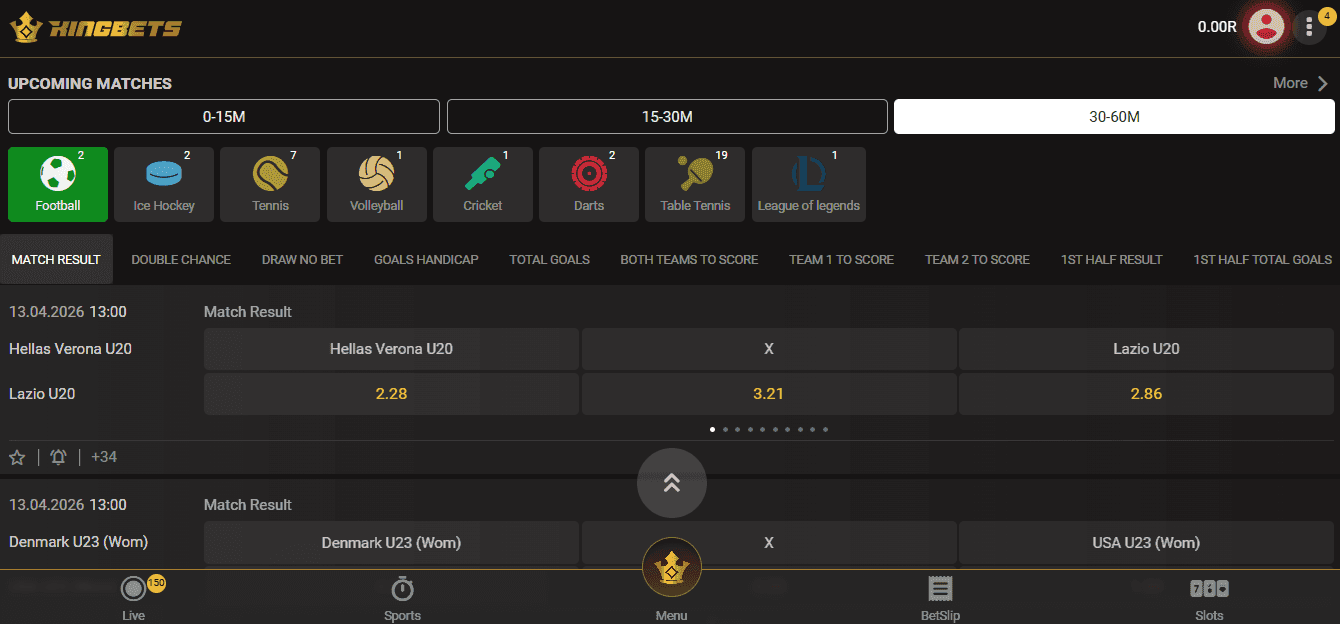Switch to Double Chance tab
Image resolution: width=1340 pixels, height=624 pixels.
[181, 259]
